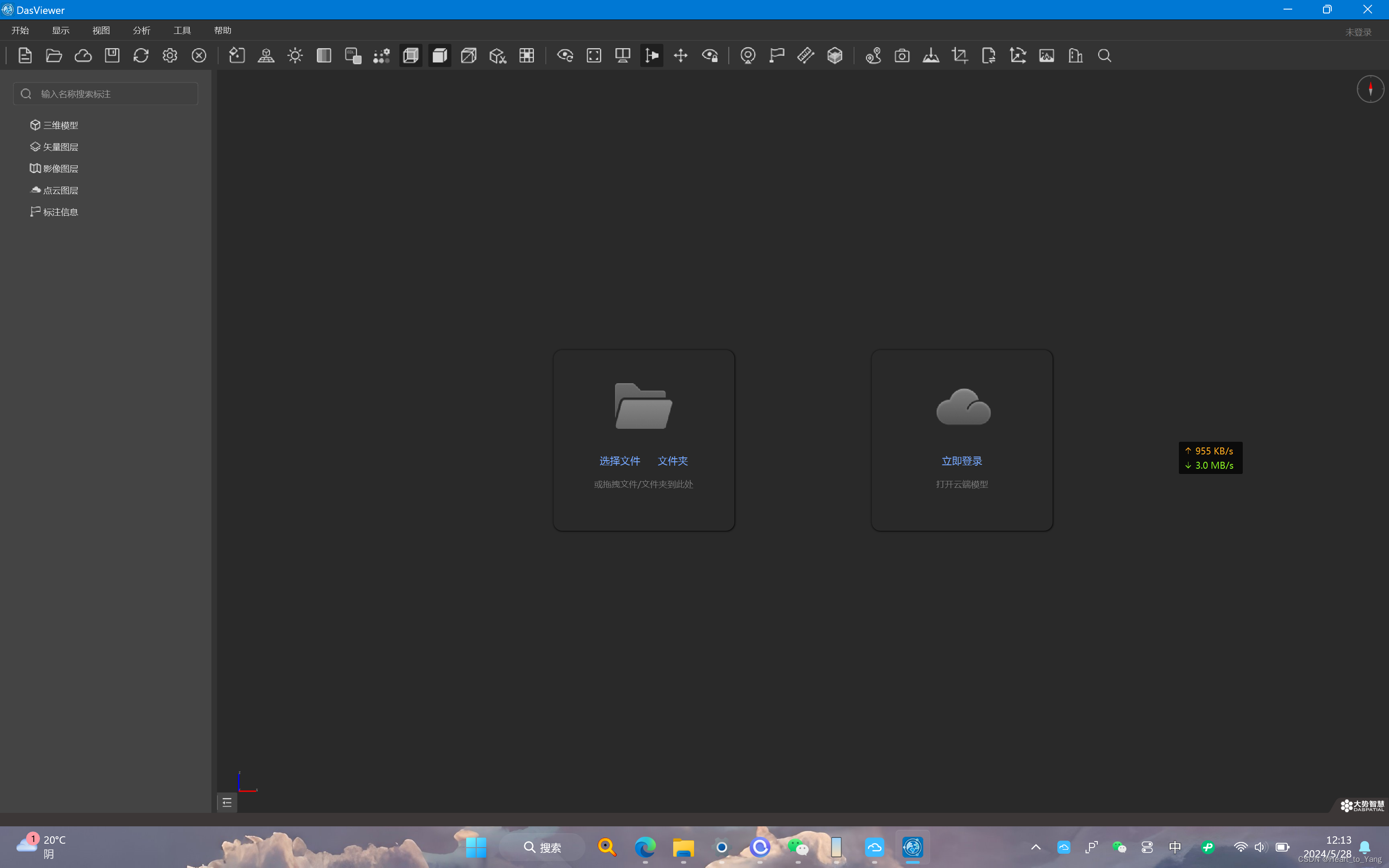Click the 选择文件 link
The height and width of the screenshot is (868, 1389).
619,461
